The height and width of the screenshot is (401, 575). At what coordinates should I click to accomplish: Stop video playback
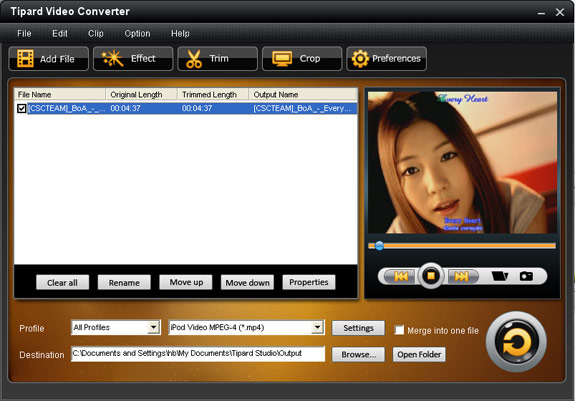click(431, 275)
